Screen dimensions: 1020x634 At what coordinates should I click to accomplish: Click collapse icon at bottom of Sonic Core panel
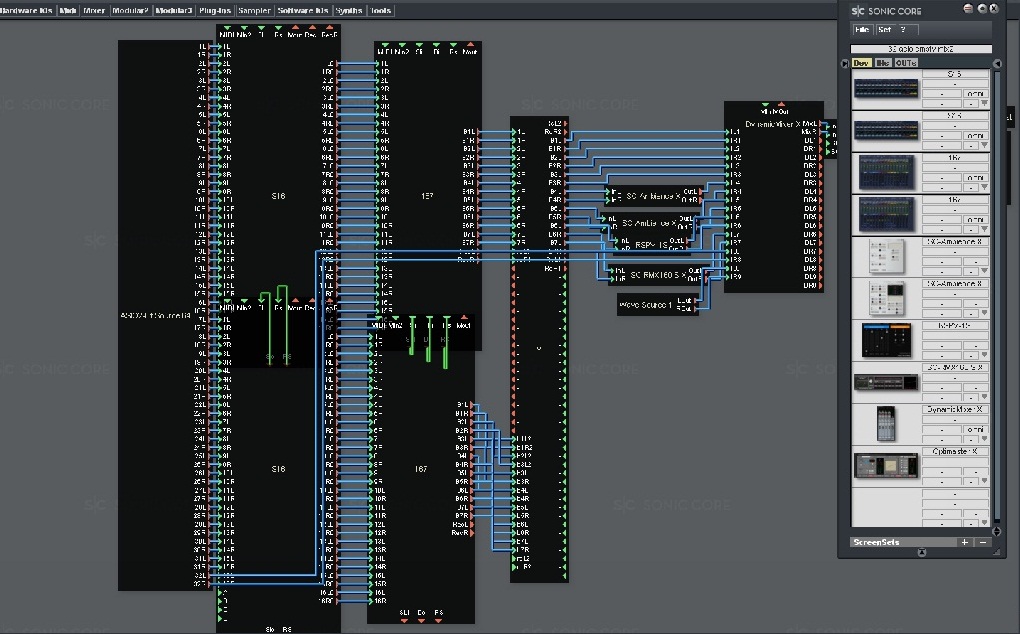tap(921, 552)
